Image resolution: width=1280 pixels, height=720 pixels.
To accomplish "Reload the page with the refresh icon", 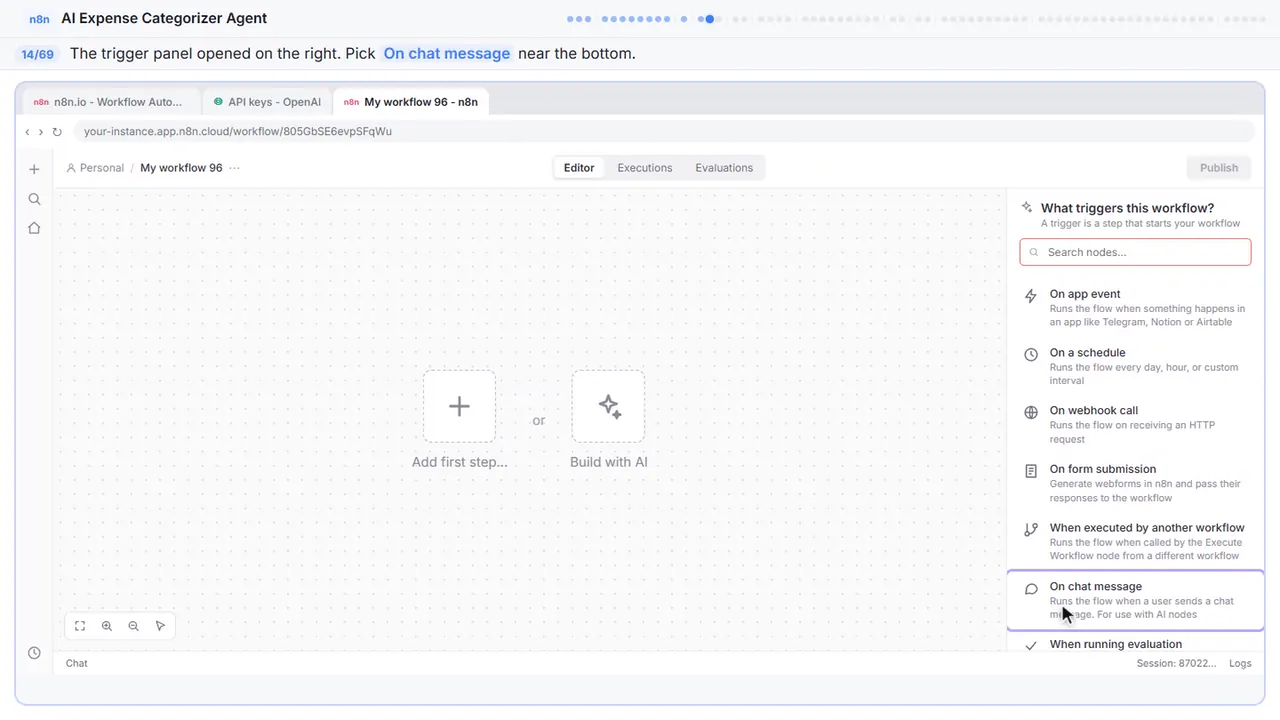I will click(x=57, y=132).
